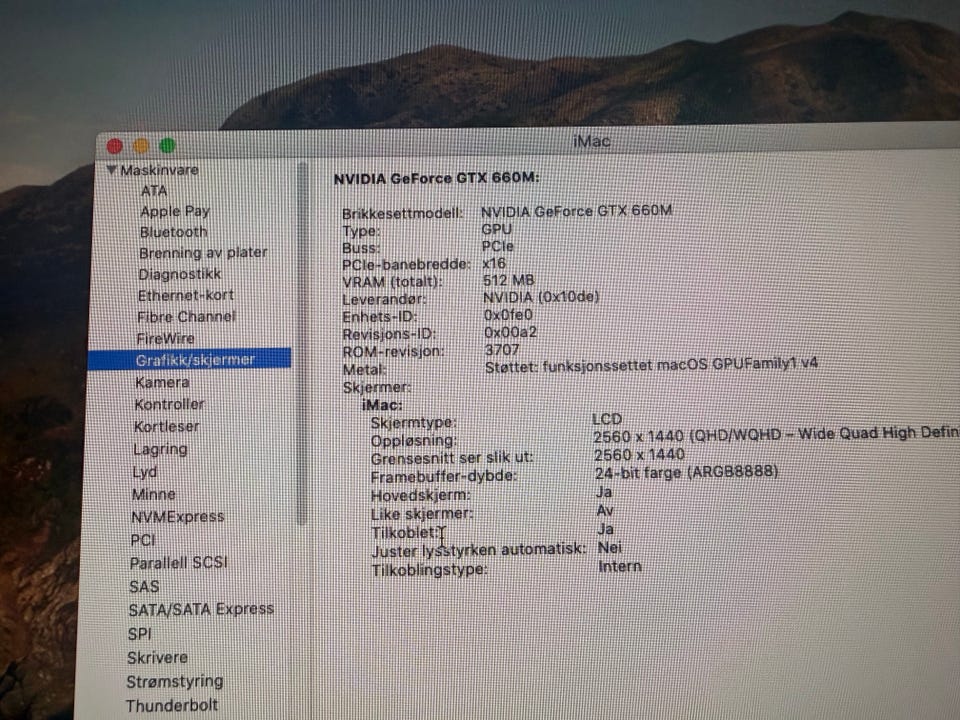This screenshot has width=960, height=720.
Task: Click the sidebar vertical scrollbar
Action: click(301, 343)
